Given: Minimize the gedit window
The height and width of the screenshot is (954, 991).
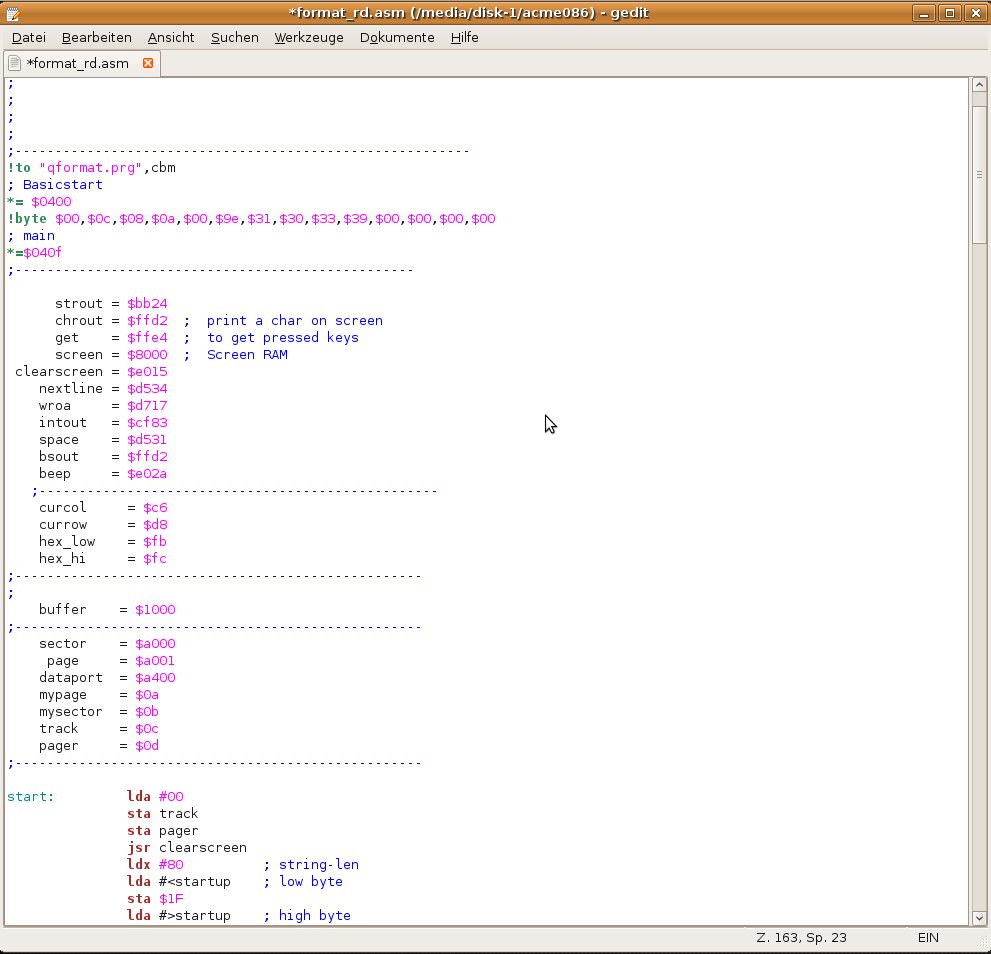Looking at the screenshot, I should click(x=924, y=13).
